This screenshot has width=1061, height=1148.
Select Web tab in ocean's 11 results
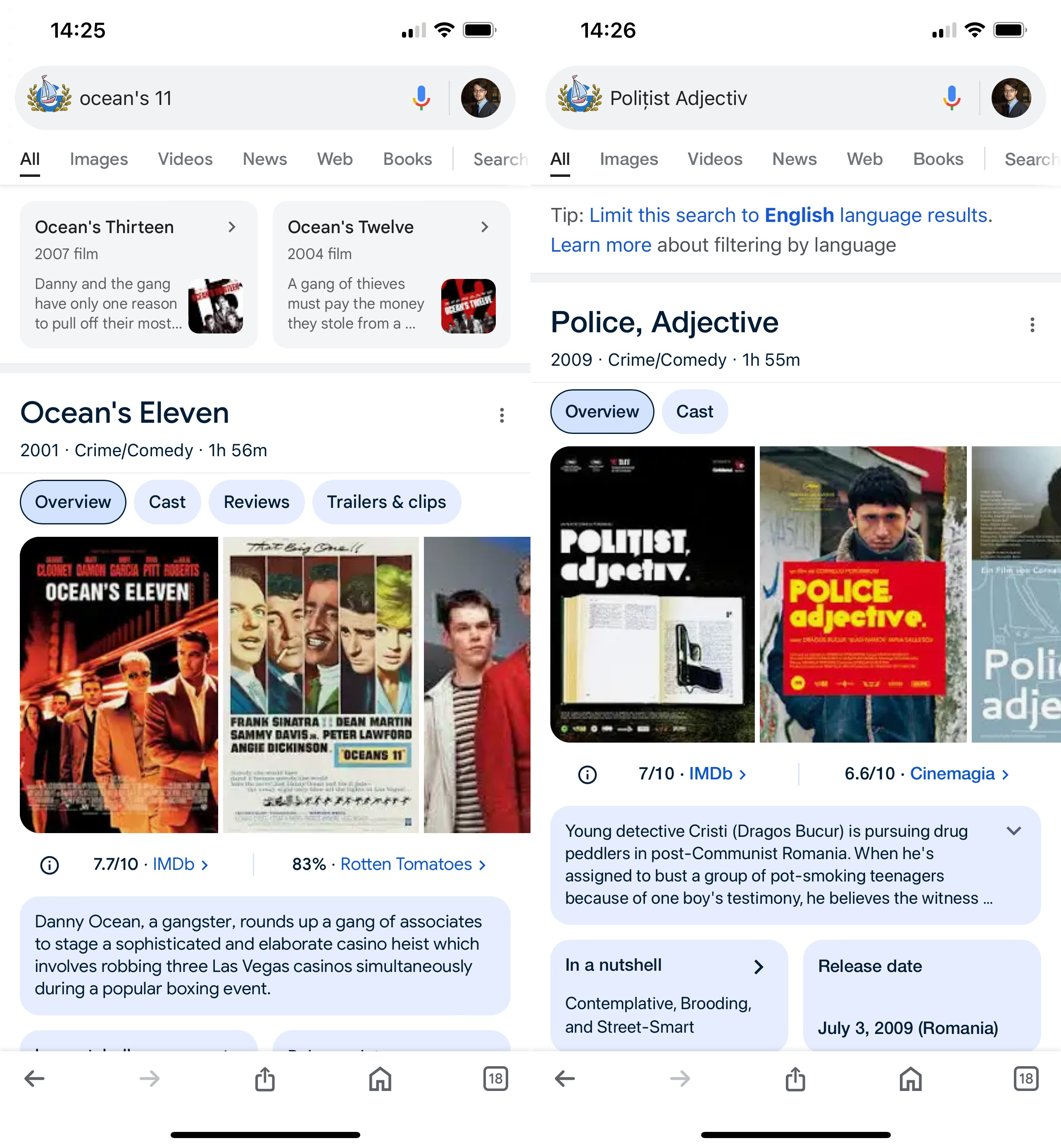pos(335,159)
